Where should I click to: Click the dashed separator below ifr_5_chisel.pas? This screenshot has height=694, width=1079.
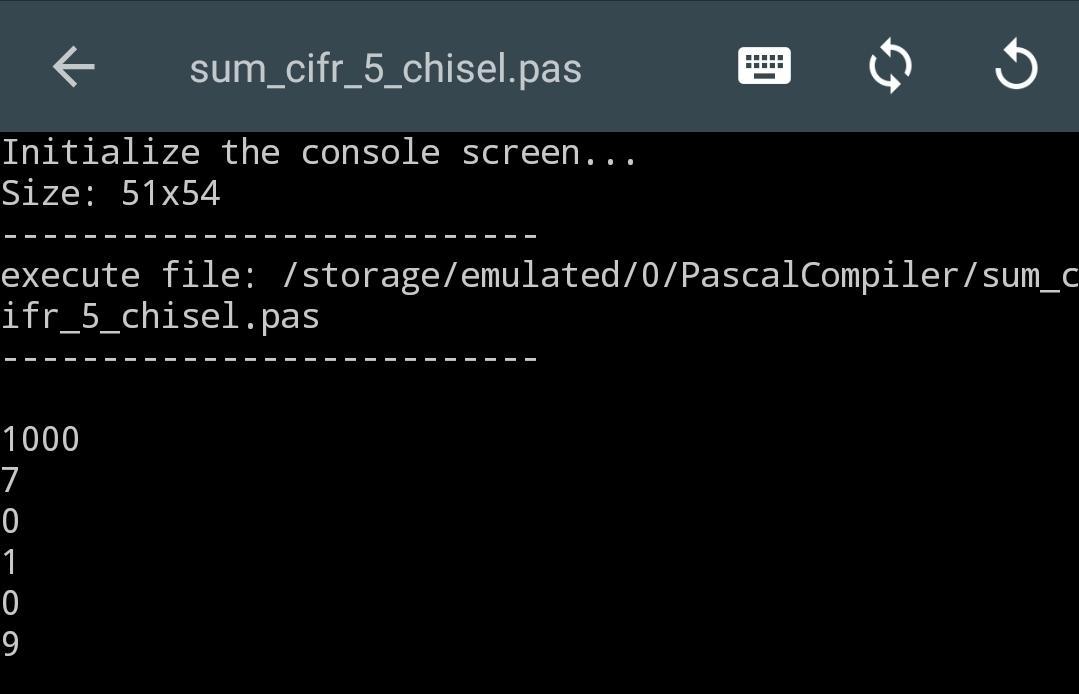270,358
